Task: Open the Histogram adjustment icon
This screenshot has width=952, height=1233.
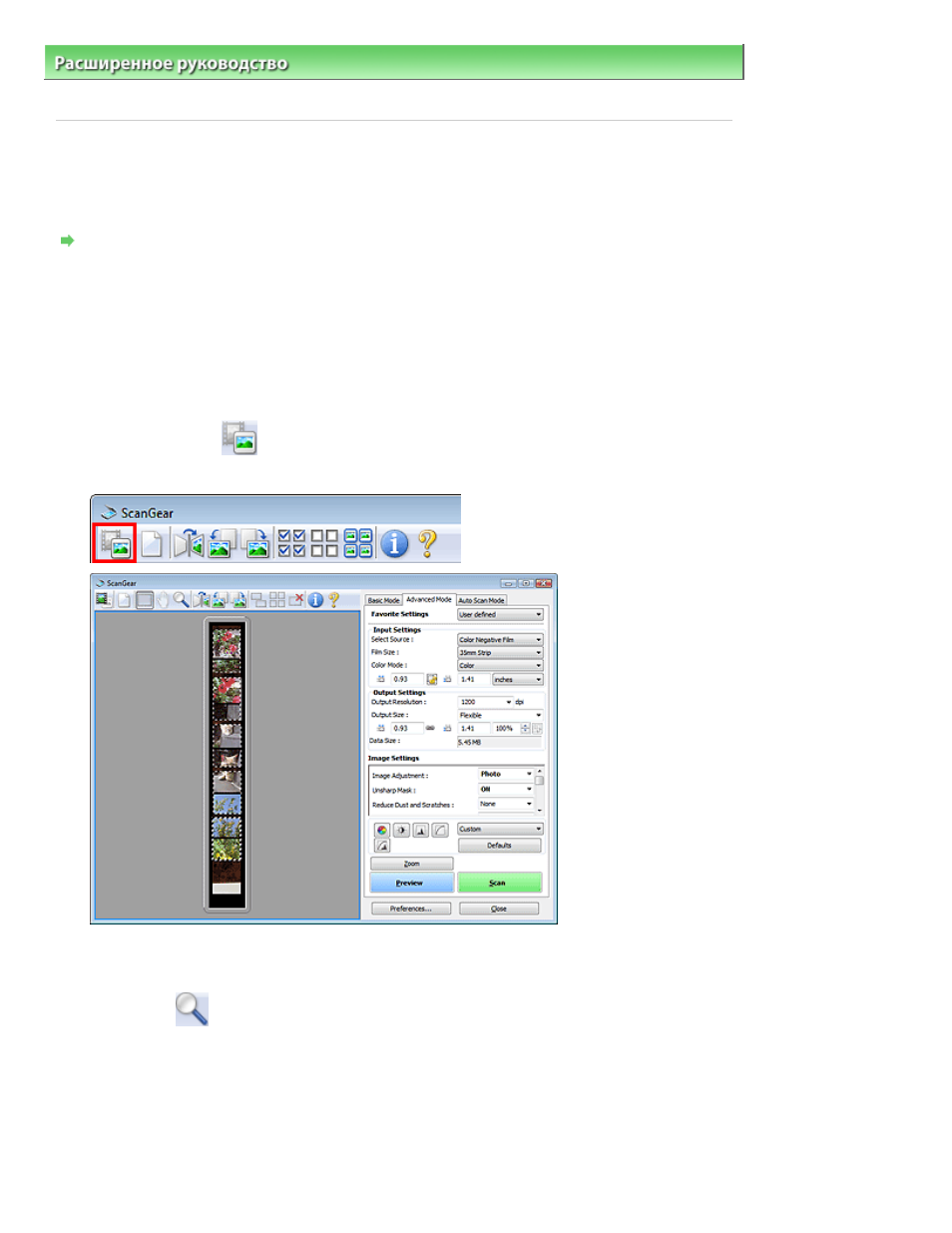Action: 421,830
